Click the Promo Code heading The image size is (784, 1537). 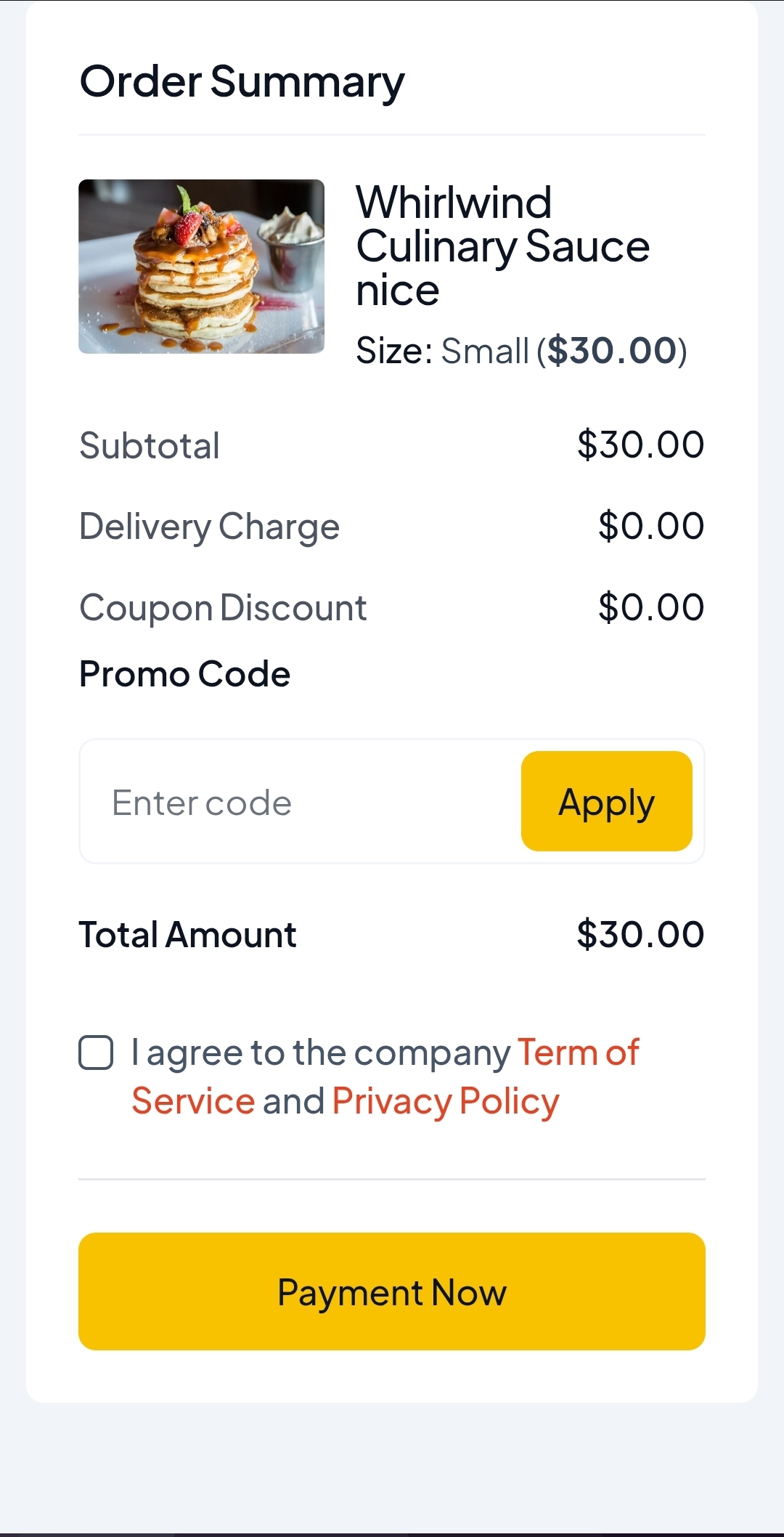click(184, 674)
